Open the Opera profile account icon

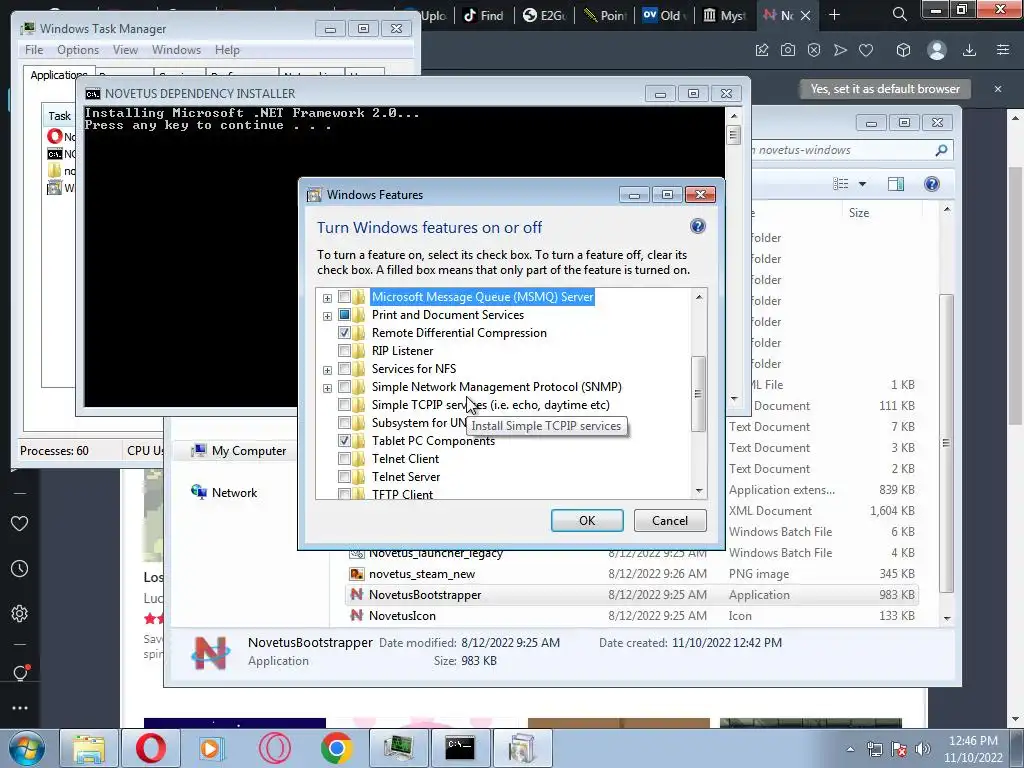[936, 50]
